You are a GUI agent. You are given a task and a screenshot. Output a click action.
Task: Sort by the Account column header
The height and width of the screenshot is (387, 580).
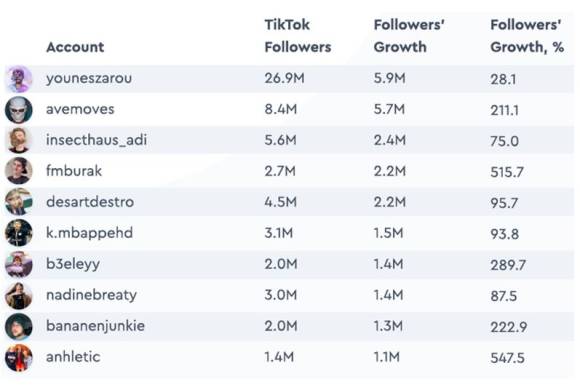point(75,47)
